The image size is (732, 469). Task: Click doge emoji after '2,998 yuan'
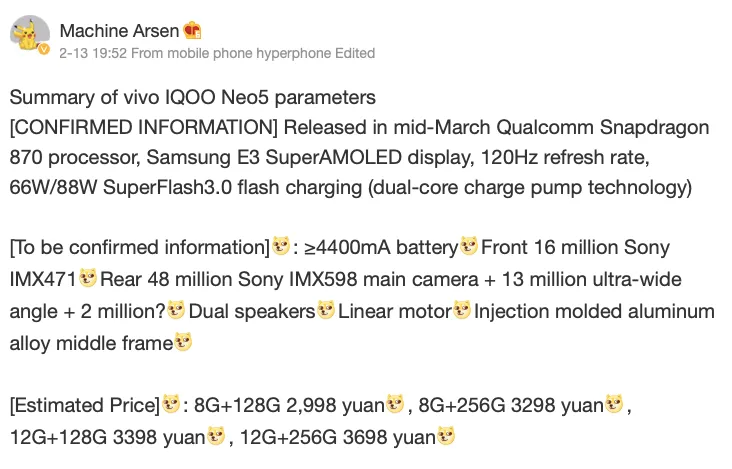(395, 405)
